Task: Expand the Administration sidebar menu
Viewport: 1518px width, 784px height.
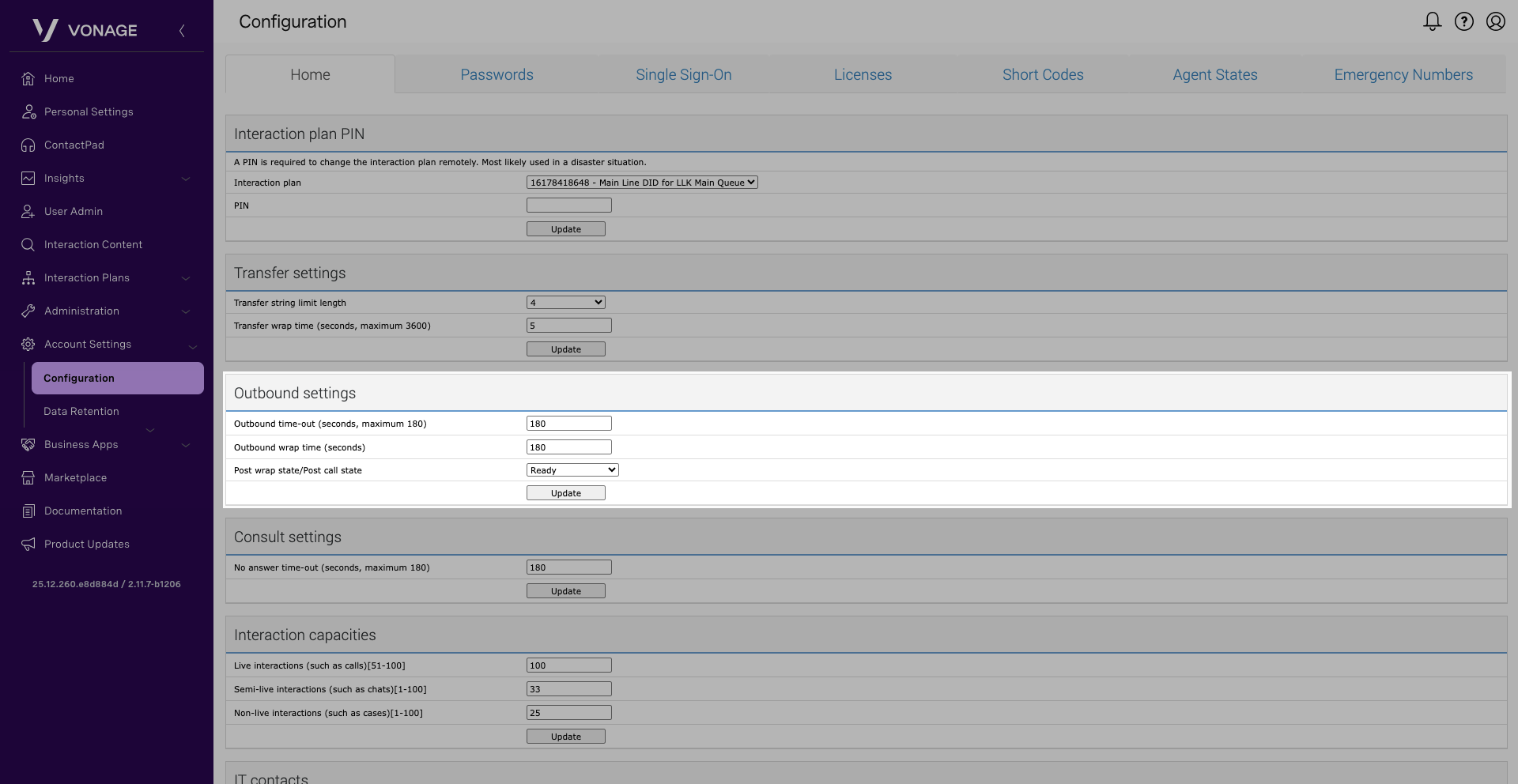Action: (185, 311)
